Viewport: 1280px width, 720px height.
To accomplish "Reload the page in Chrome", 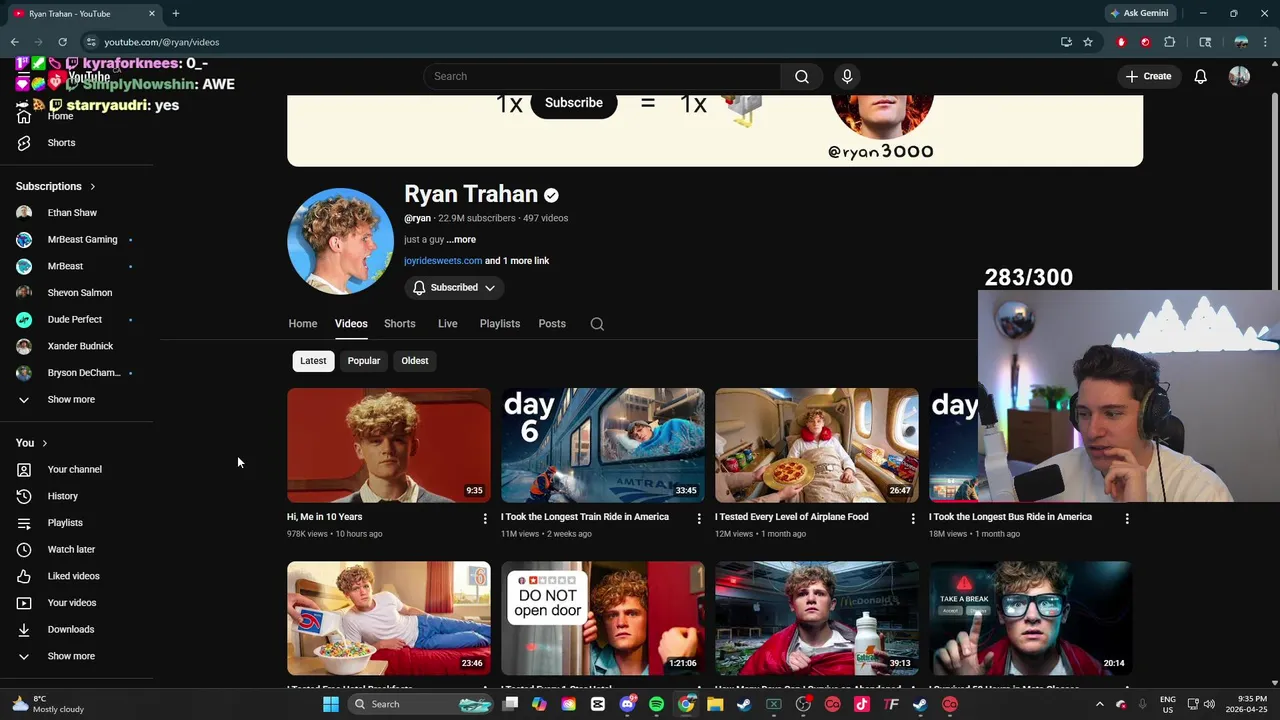I will (x=62, y=42).
